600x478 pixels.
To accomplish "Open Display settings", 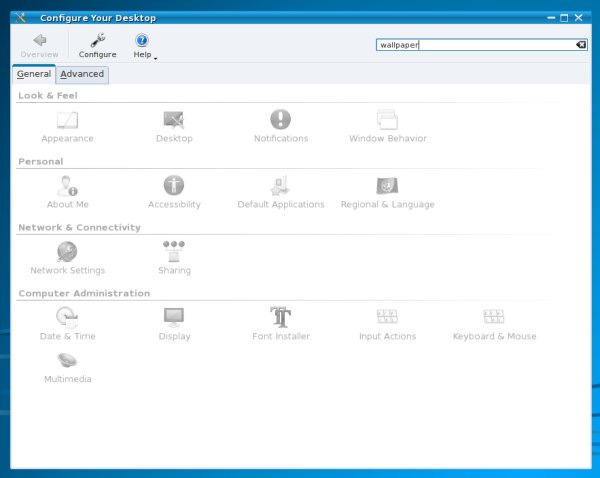I will click(174, 324).
